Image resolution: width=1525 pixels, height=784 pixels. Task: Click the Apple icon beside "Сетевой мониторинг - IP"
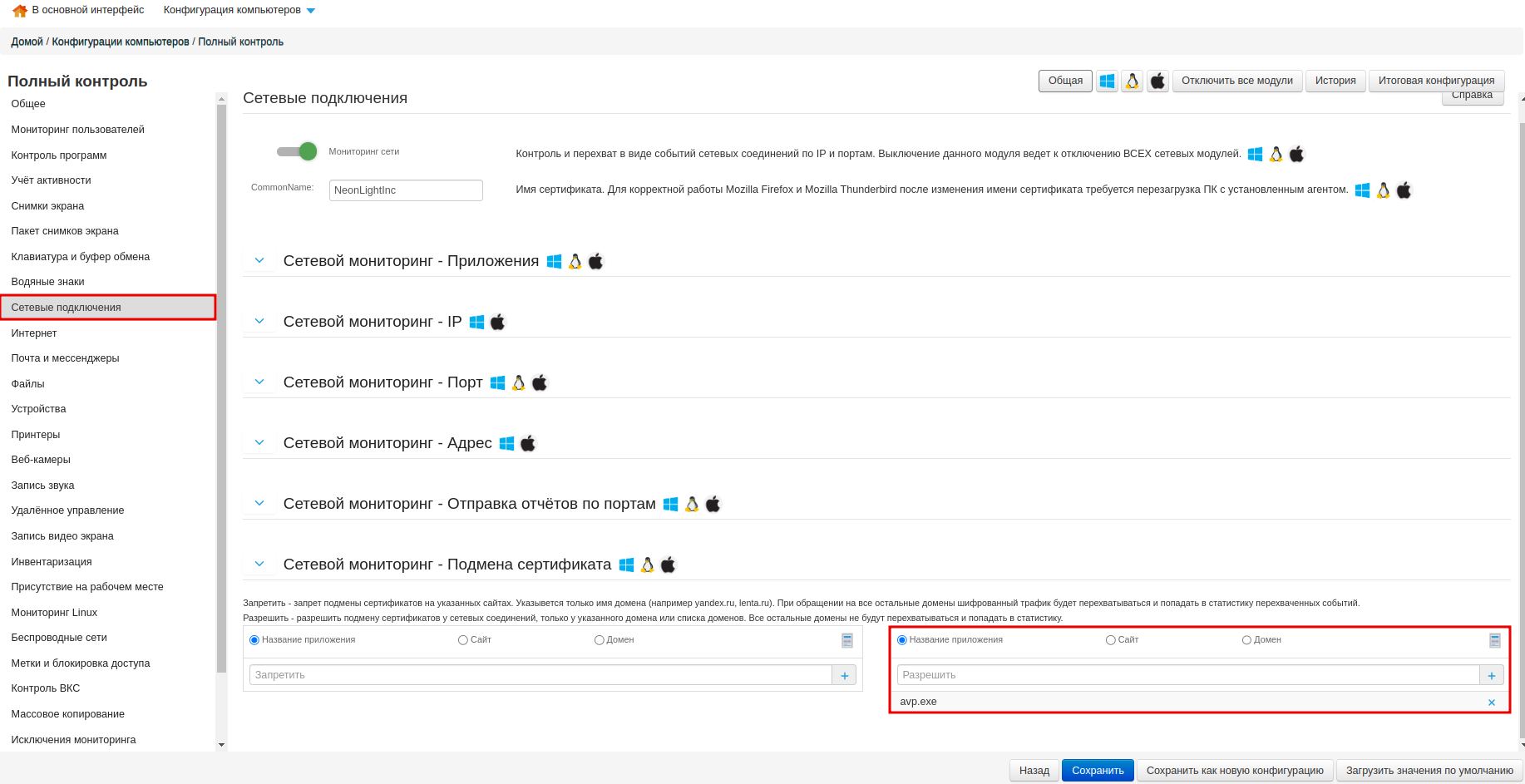coord(496,321)
